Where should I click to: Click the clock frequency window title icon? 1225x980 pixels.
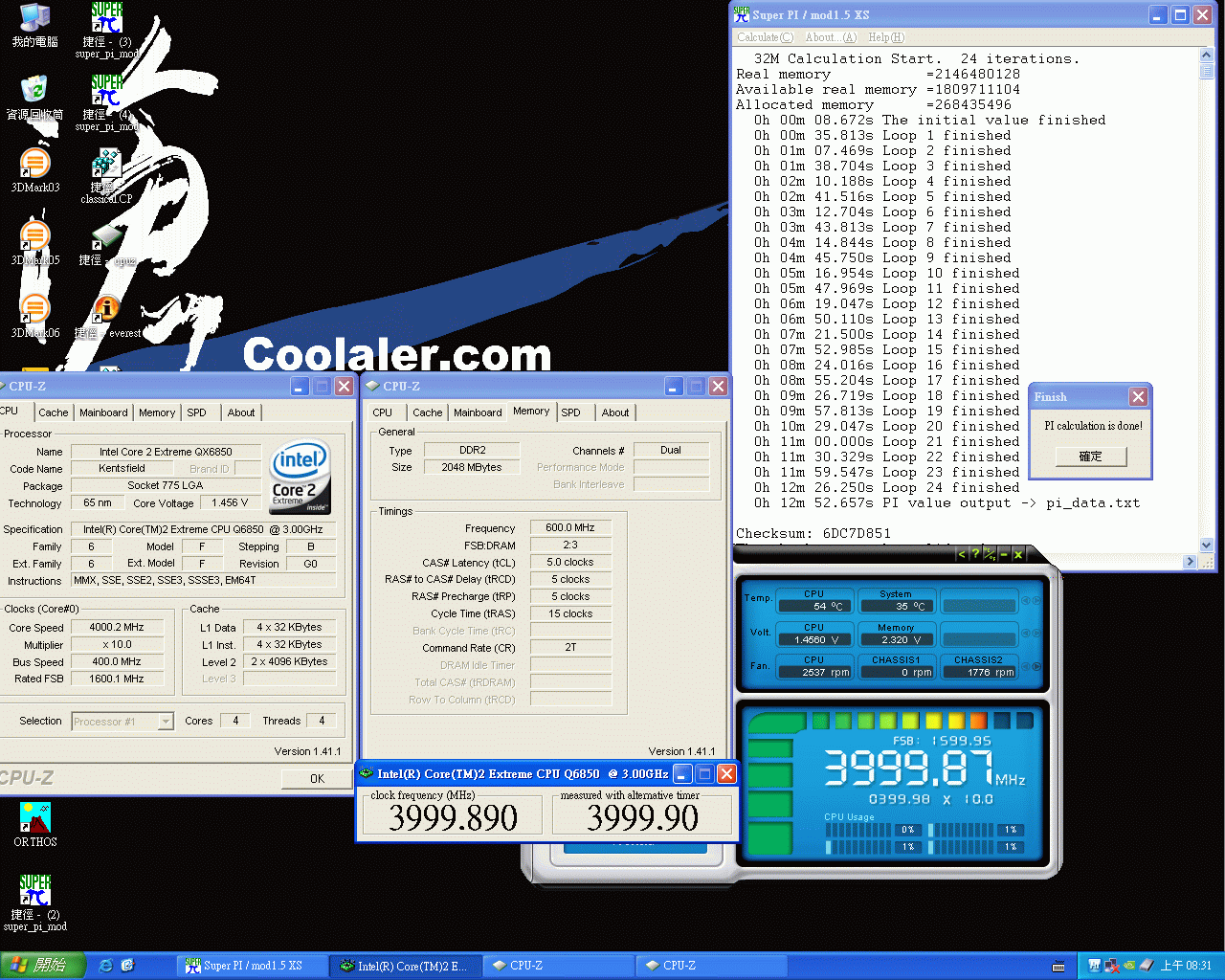(366, 773)
